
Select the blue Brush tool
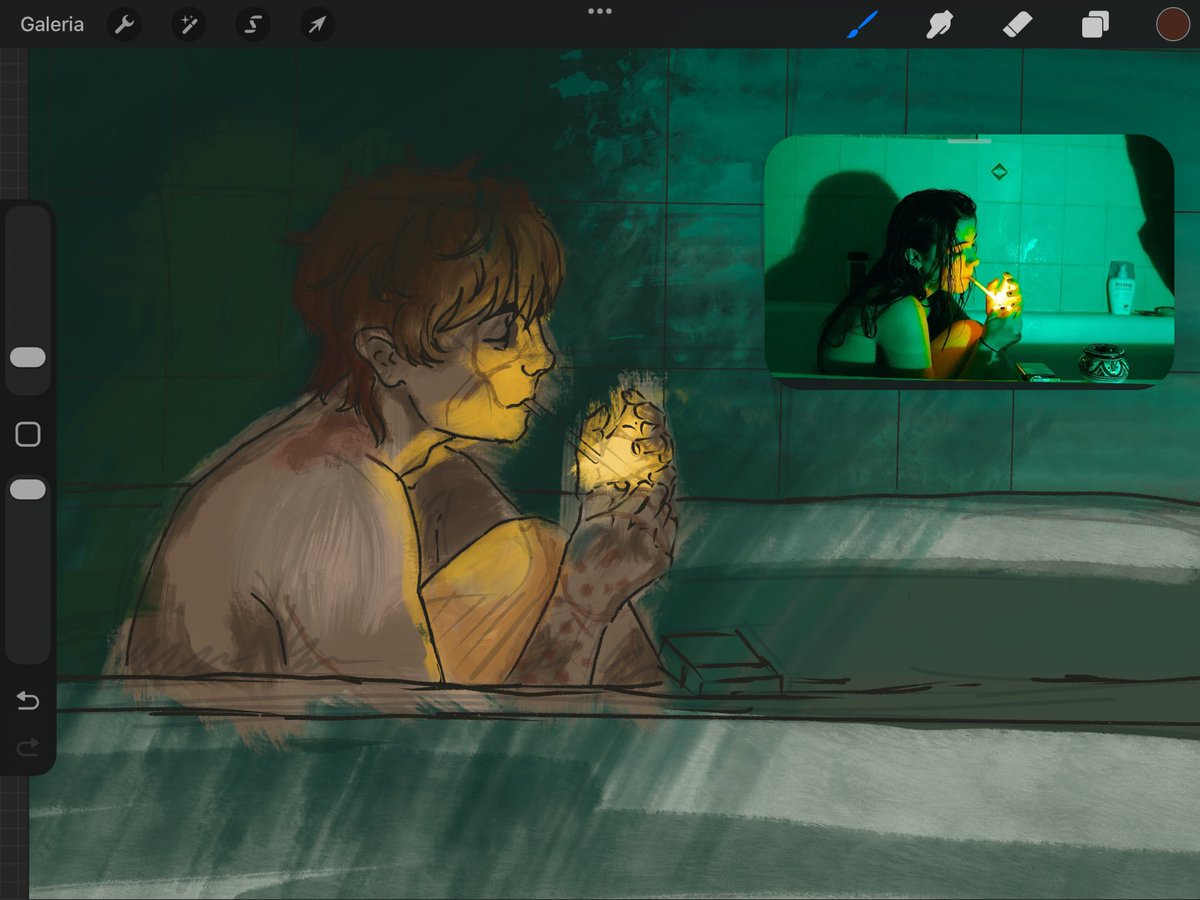[x=861, y=24]
